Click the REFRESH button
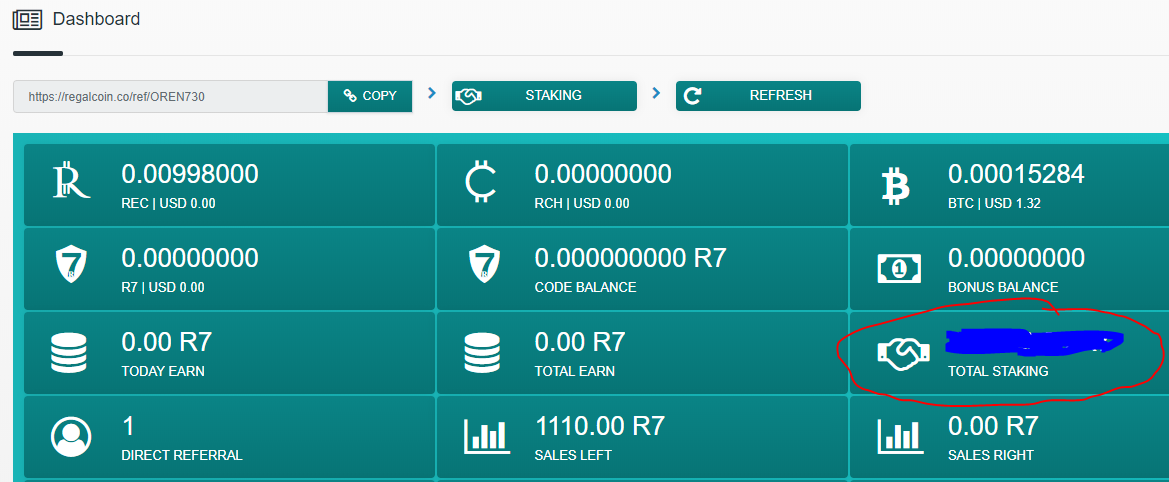 (768, 96)
